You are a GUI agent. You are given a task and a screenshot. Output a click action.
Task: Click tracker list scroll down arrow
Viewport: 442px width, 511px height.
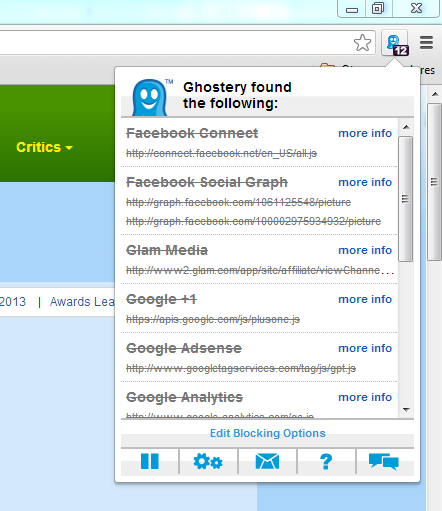406,409
